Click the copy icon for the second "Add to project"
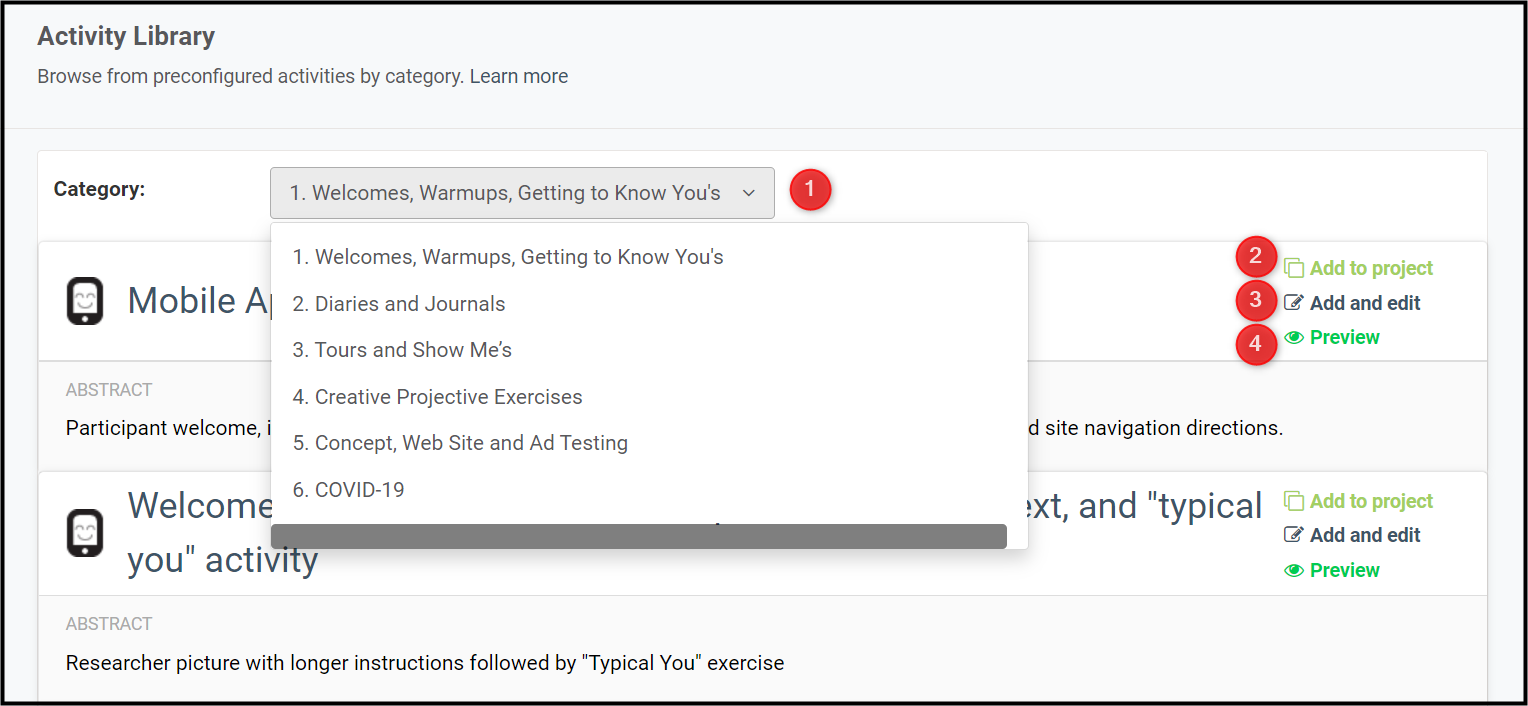Viewport: 1528px width, 706px height. click(1294, 501)
